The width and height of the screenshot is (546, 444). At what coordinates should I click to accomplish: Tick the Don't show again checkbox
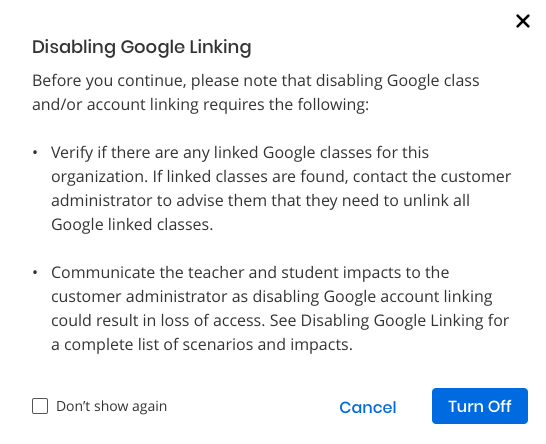(x=40, y=406)
